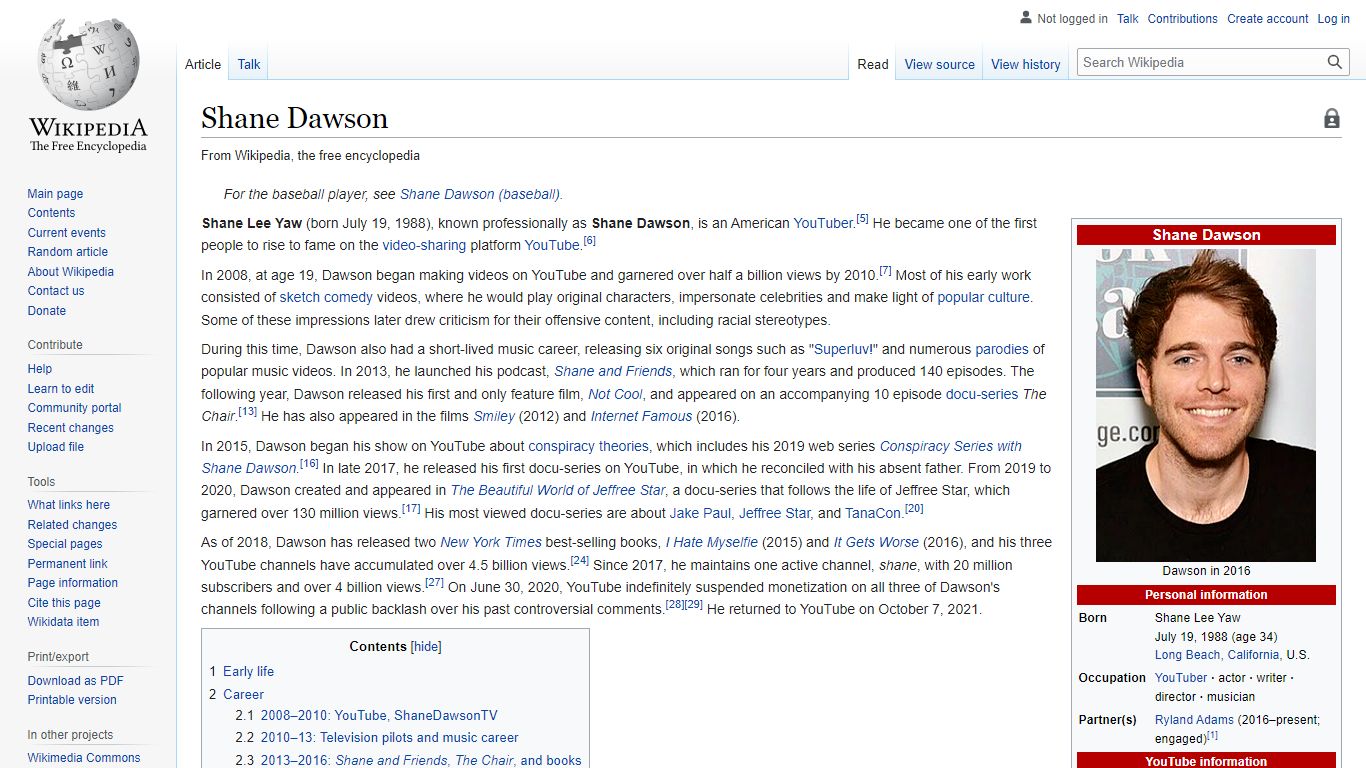Image resolution: width=1366 pixels, height=768 pixels.
Task: Open Related changes
Action: (72, 525)
